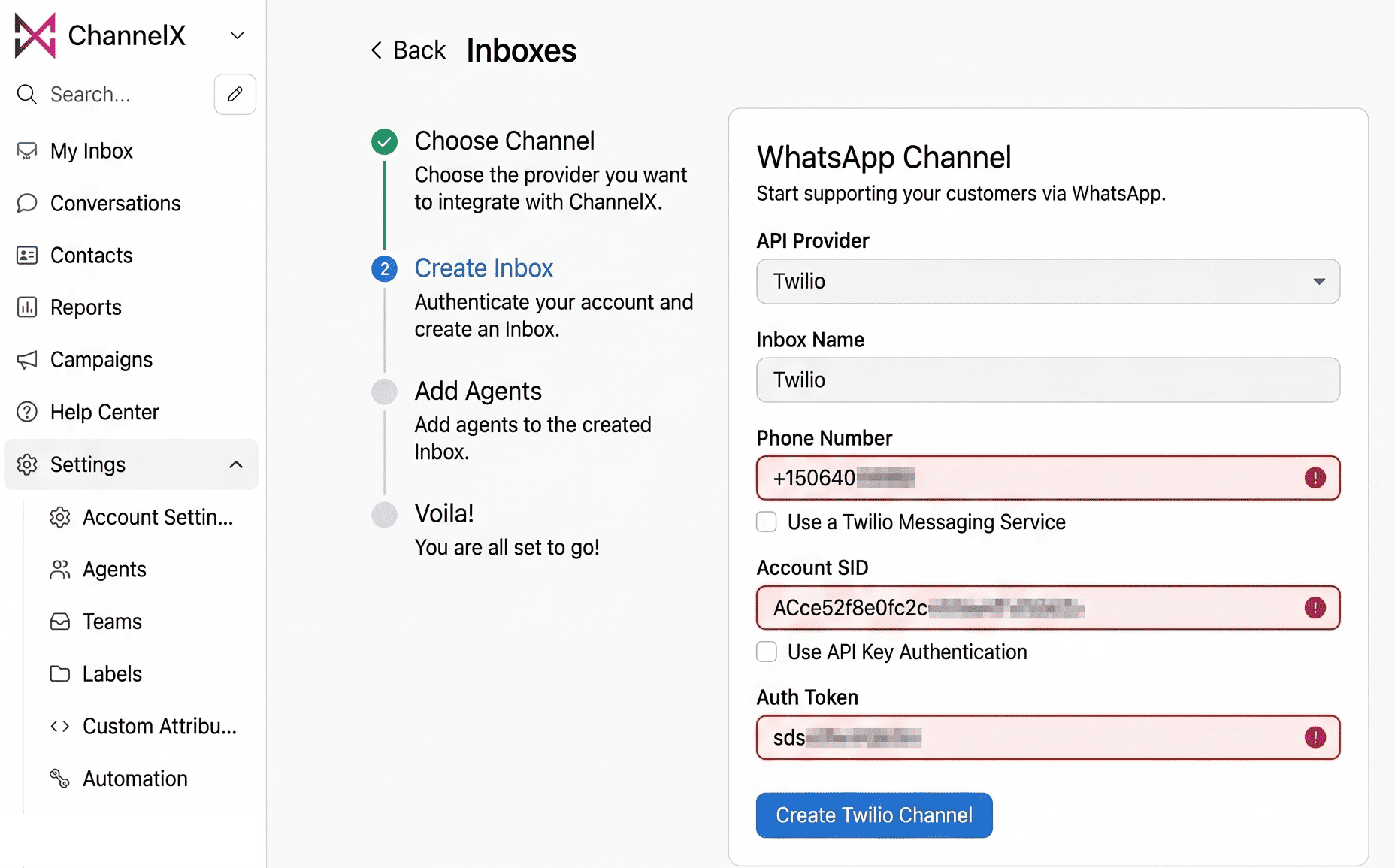Focus the Phone Number field
Screen dimensions: 1395x868
click(1048, 478)
